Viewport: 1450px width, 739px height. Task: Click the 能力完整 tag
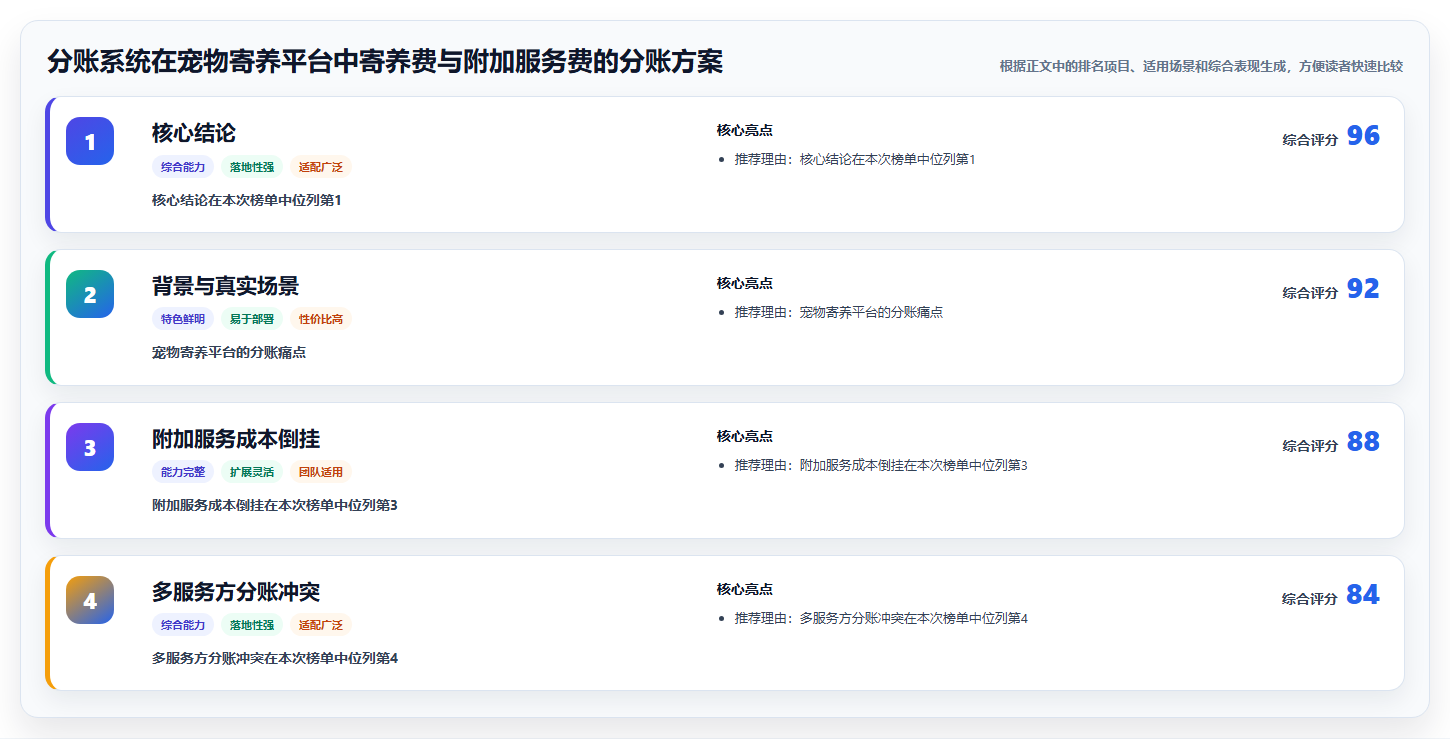183,473
